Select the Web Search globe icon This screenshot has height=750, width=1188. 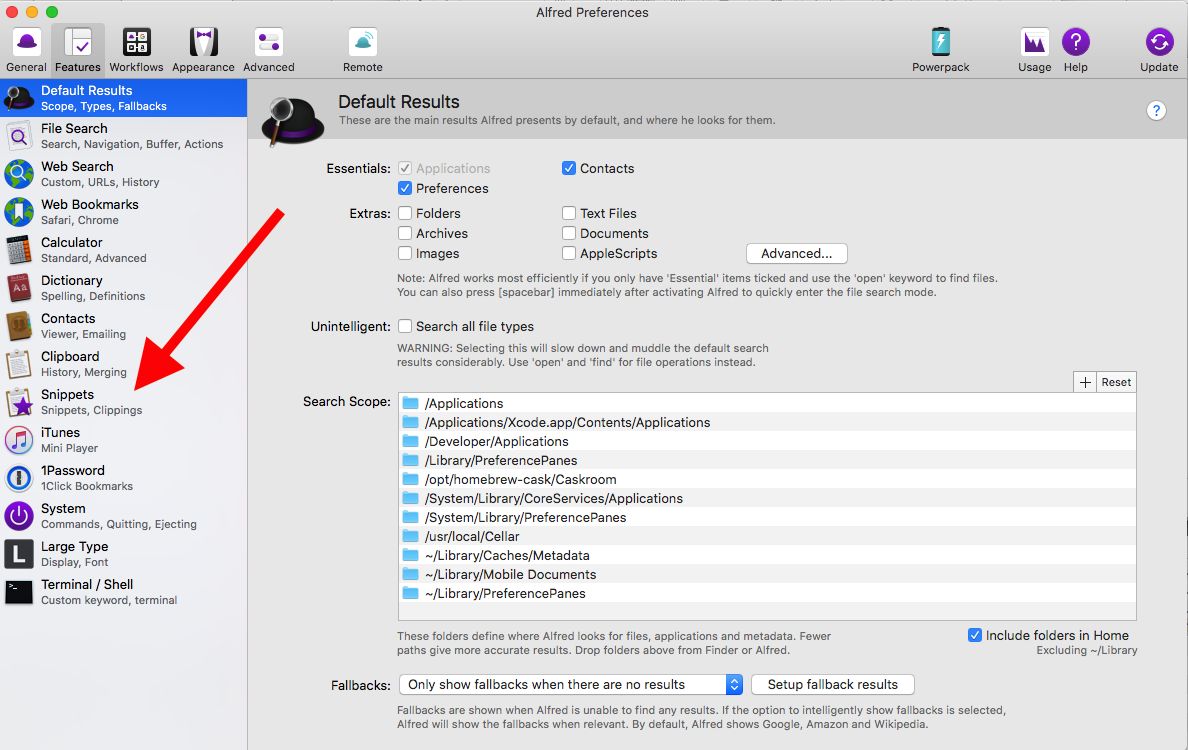point(19,174)
